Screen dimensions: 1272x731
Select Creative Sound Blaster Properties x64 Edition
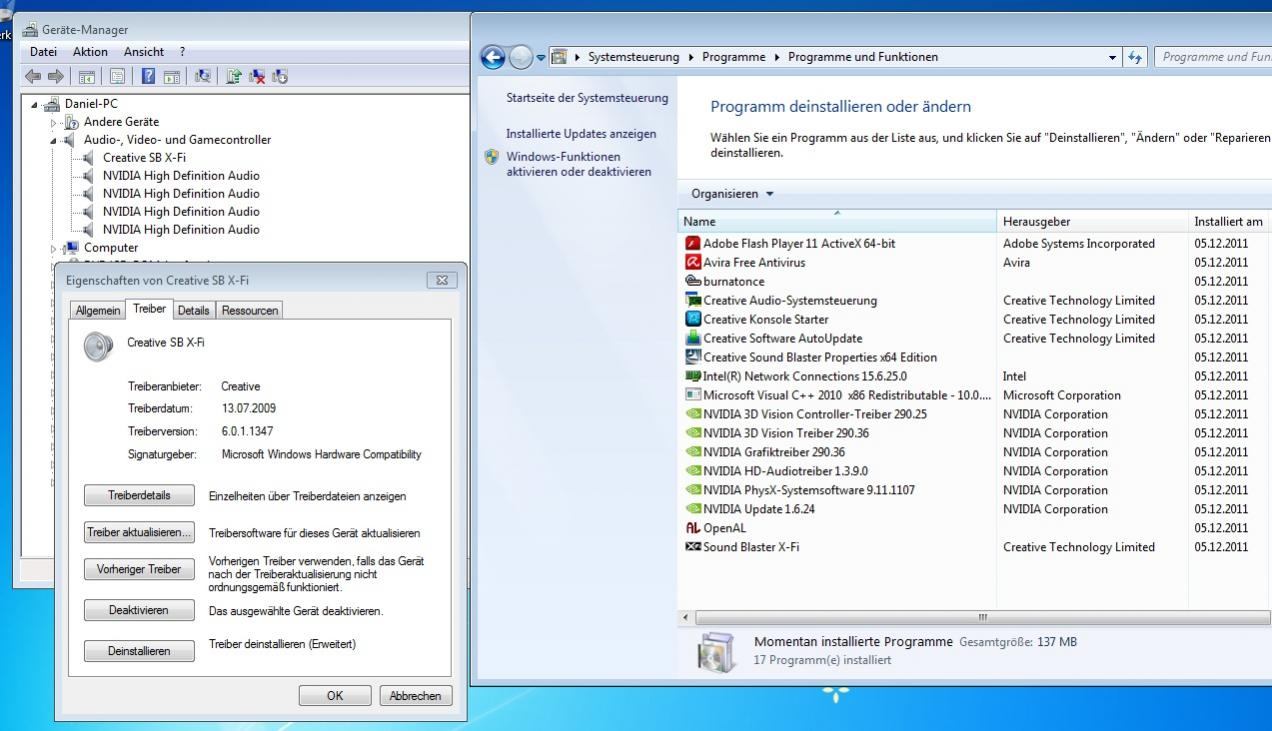[975, 357]
